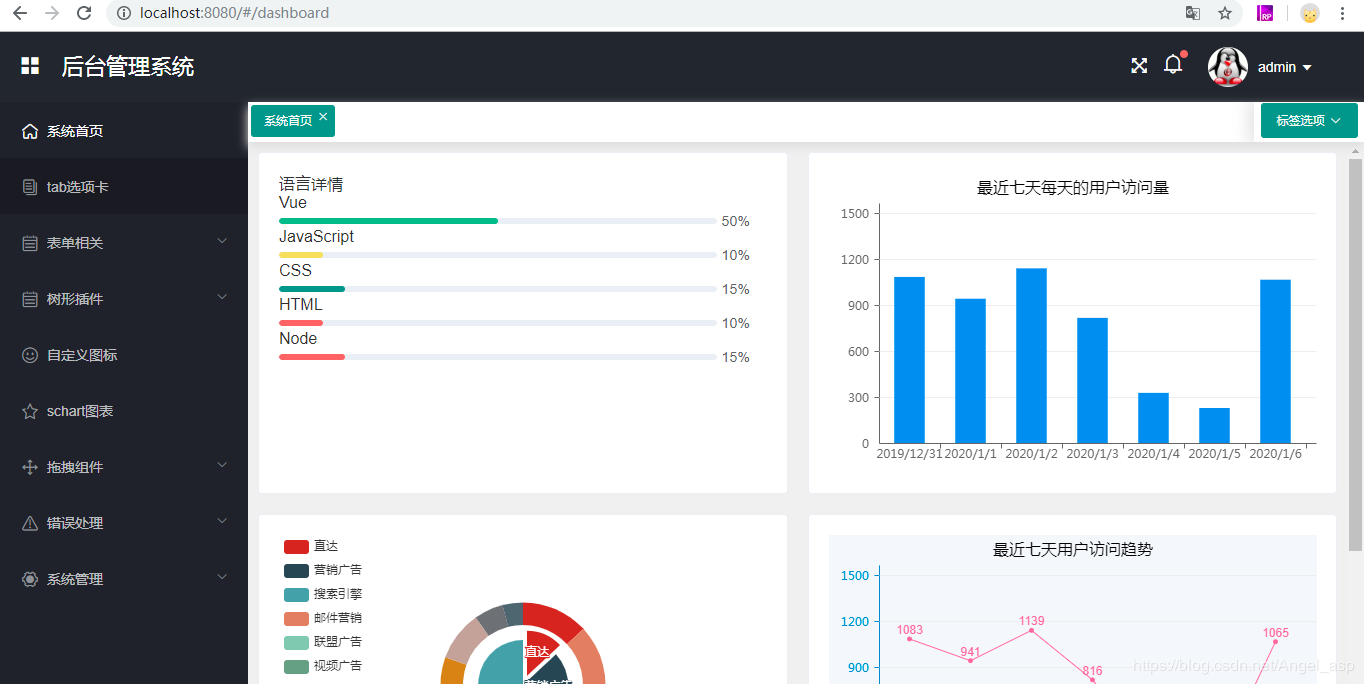Image resolution: width=1364 pixels, height=684 pixels.
Task: Click the site info icon in address bar
Action: coord(124,13)
